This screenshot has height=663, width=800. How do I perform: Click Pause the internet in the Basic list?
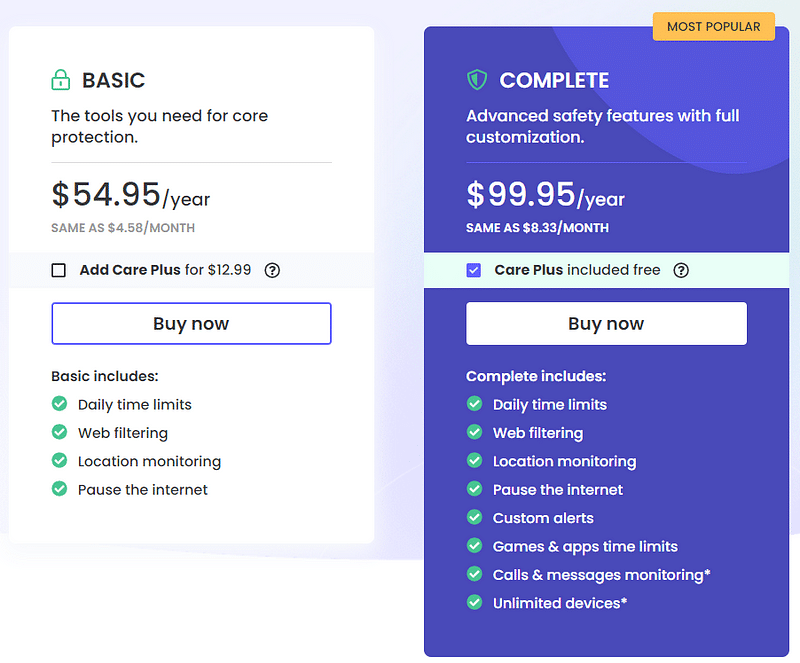143,490
